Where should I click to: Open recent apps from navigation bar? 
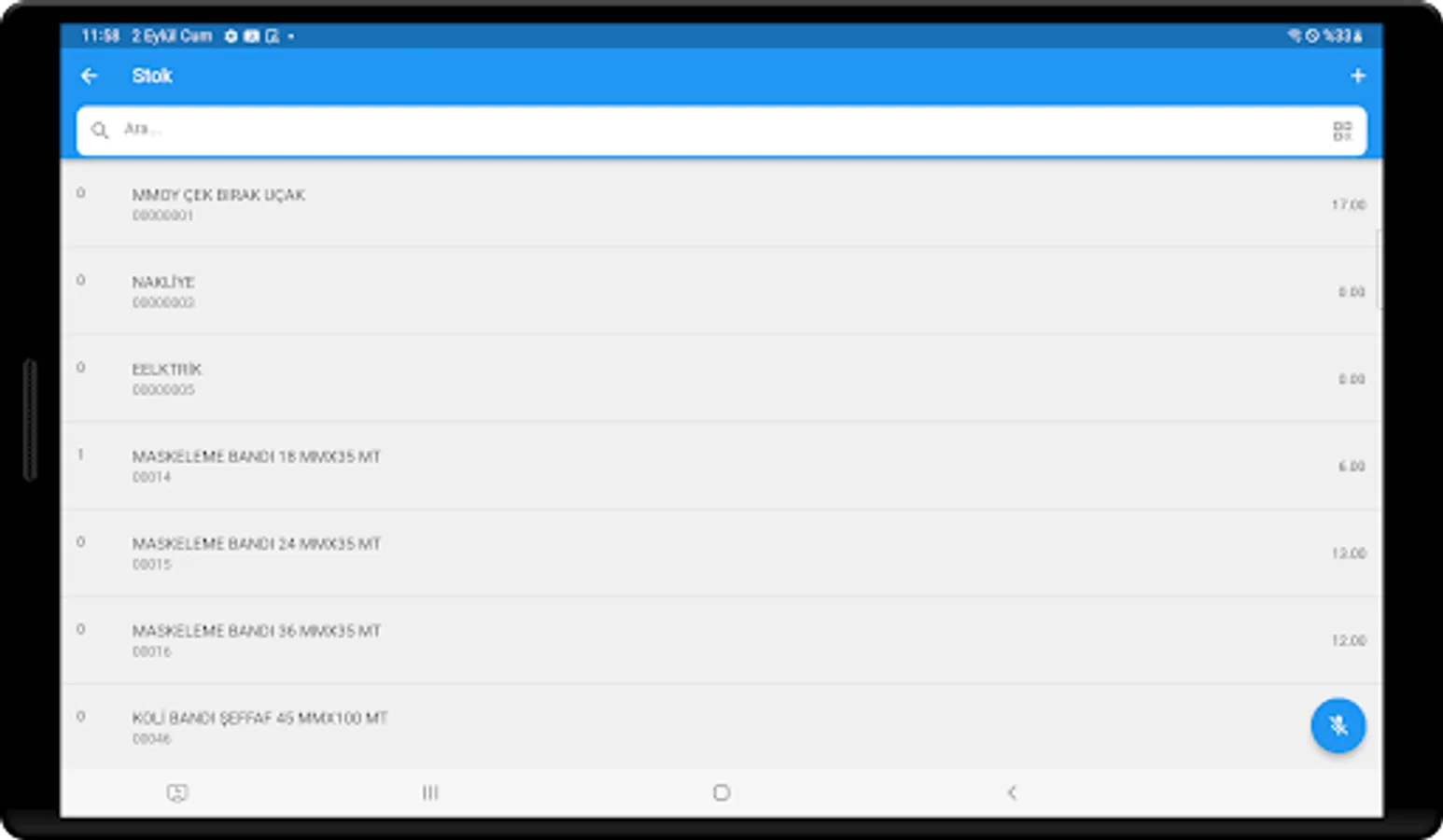pos(430,792)
